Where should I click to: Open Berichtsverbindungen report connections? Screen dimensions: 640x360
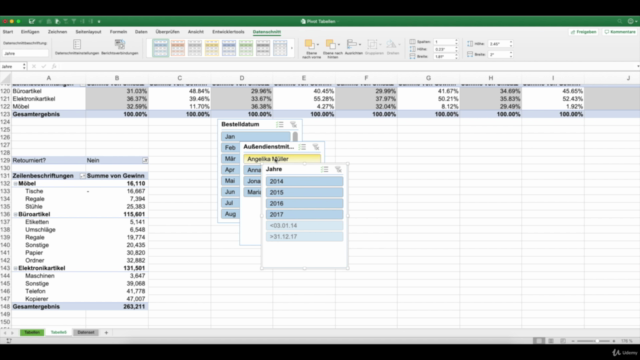coord(120,47)
